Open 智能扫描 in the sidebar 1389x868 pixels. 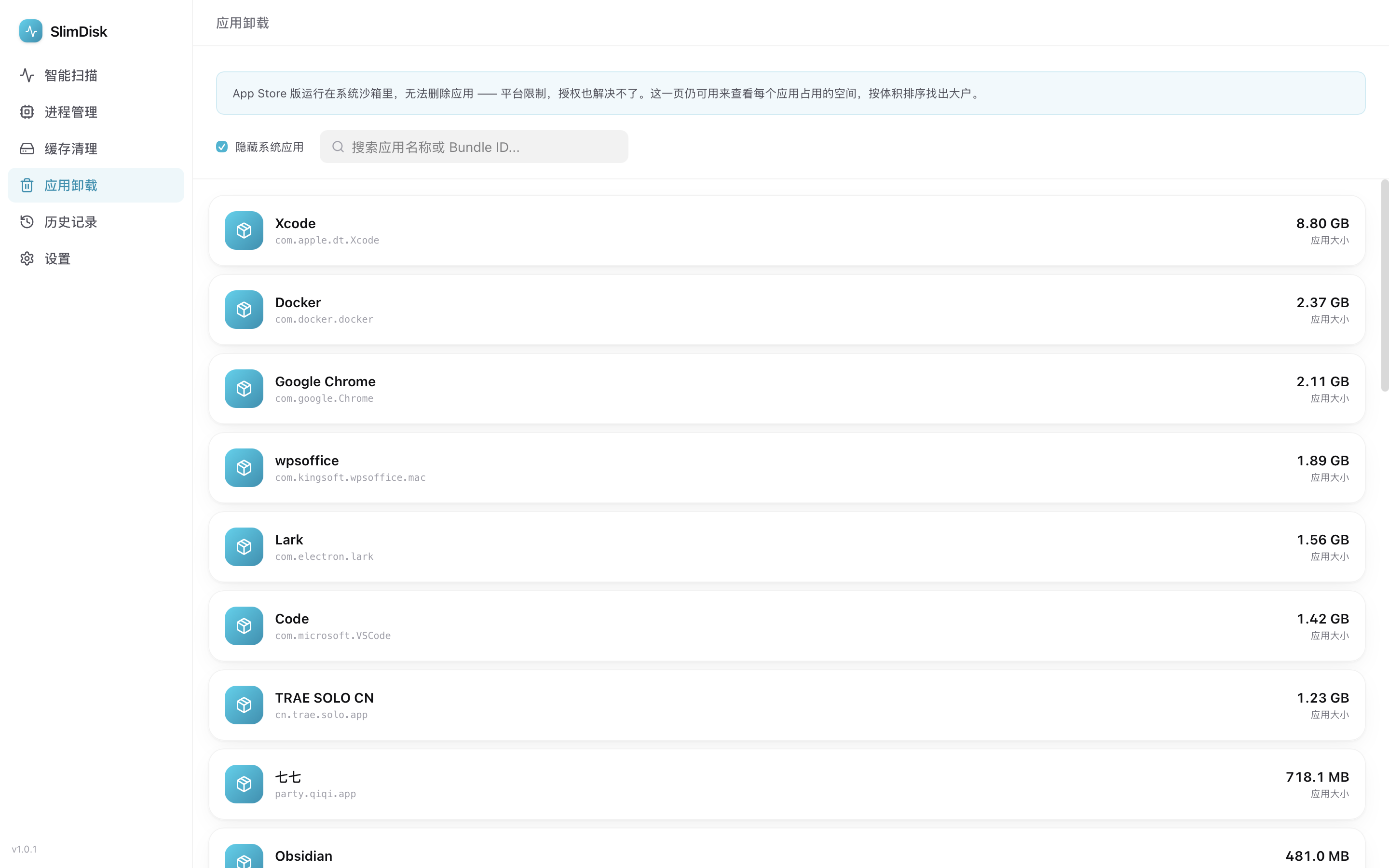click(x=96, y=75)
